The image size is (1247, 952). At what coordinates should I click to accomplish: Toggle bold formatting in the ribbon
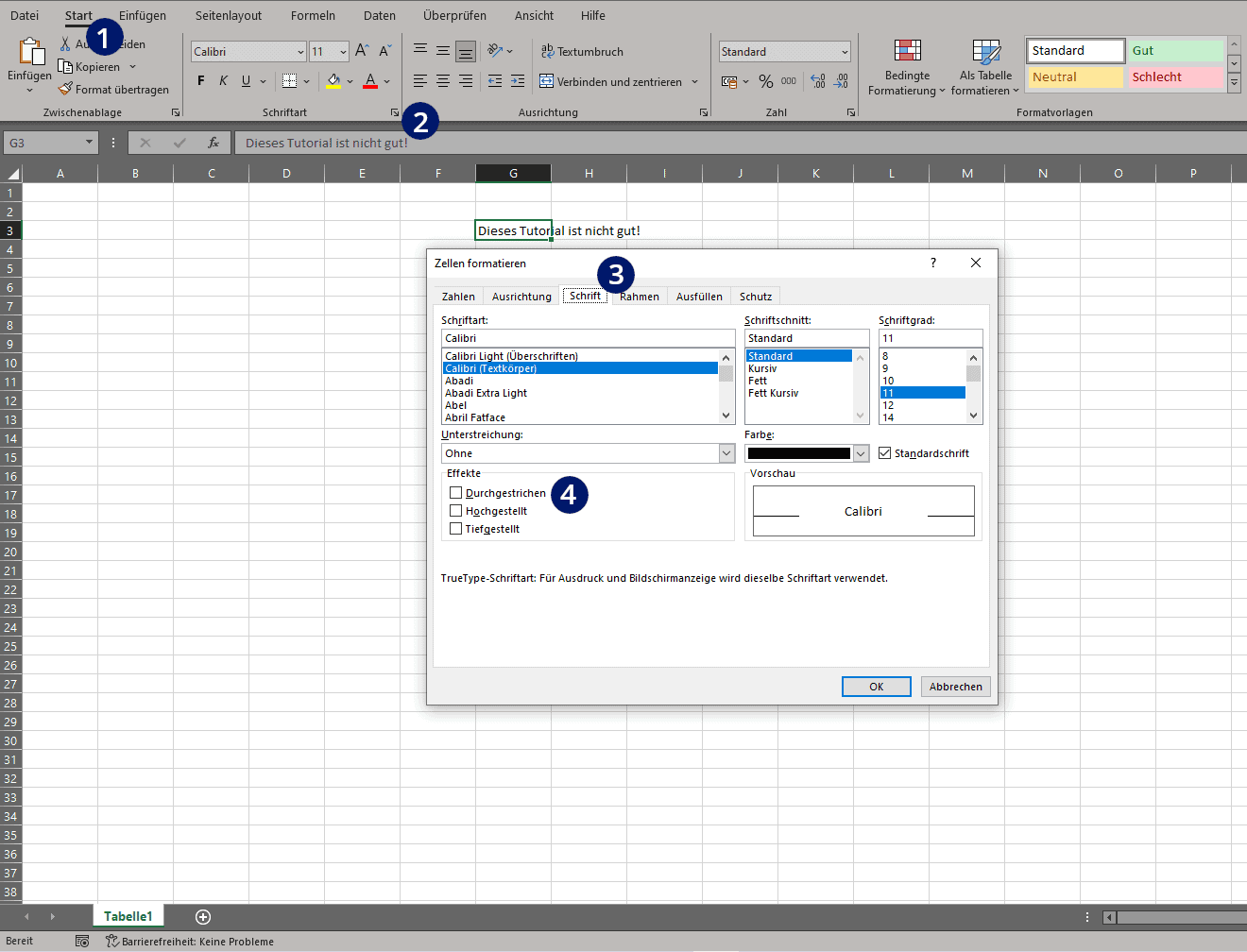click(x=199, y=80)
